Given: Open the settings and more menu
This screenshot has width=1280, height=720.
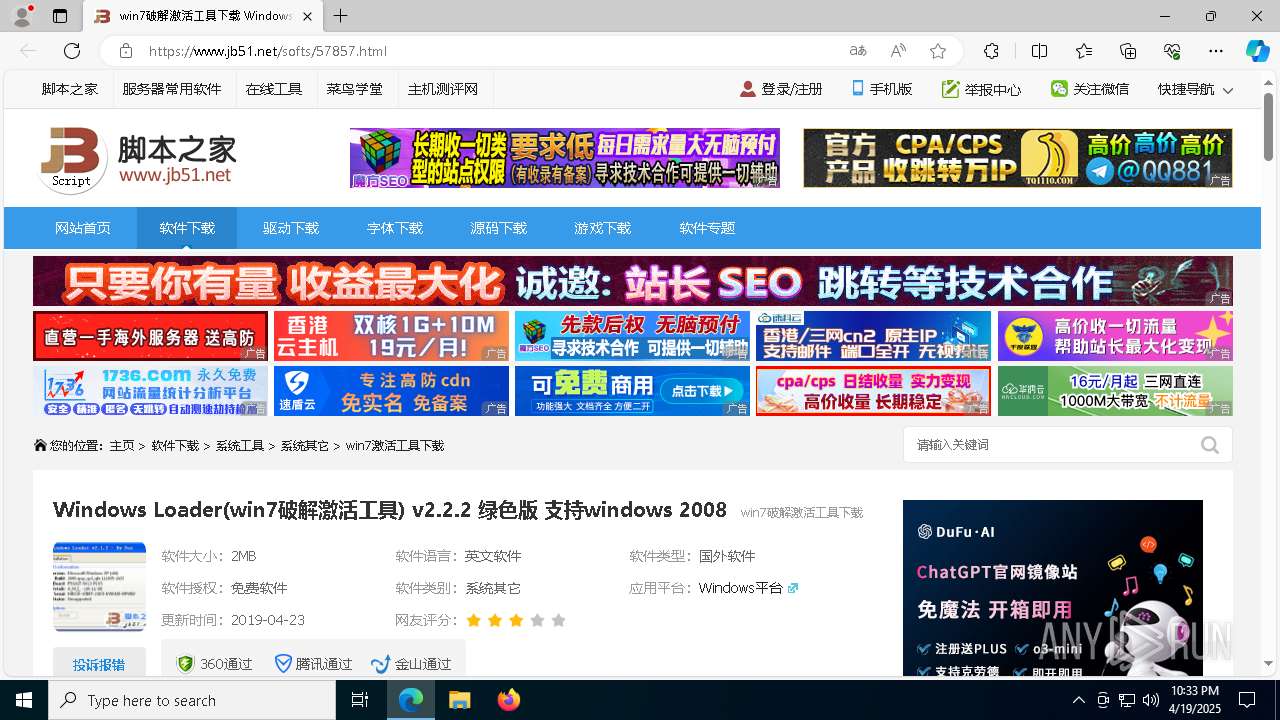Looking at the screenshot, I should (1216, 51).
